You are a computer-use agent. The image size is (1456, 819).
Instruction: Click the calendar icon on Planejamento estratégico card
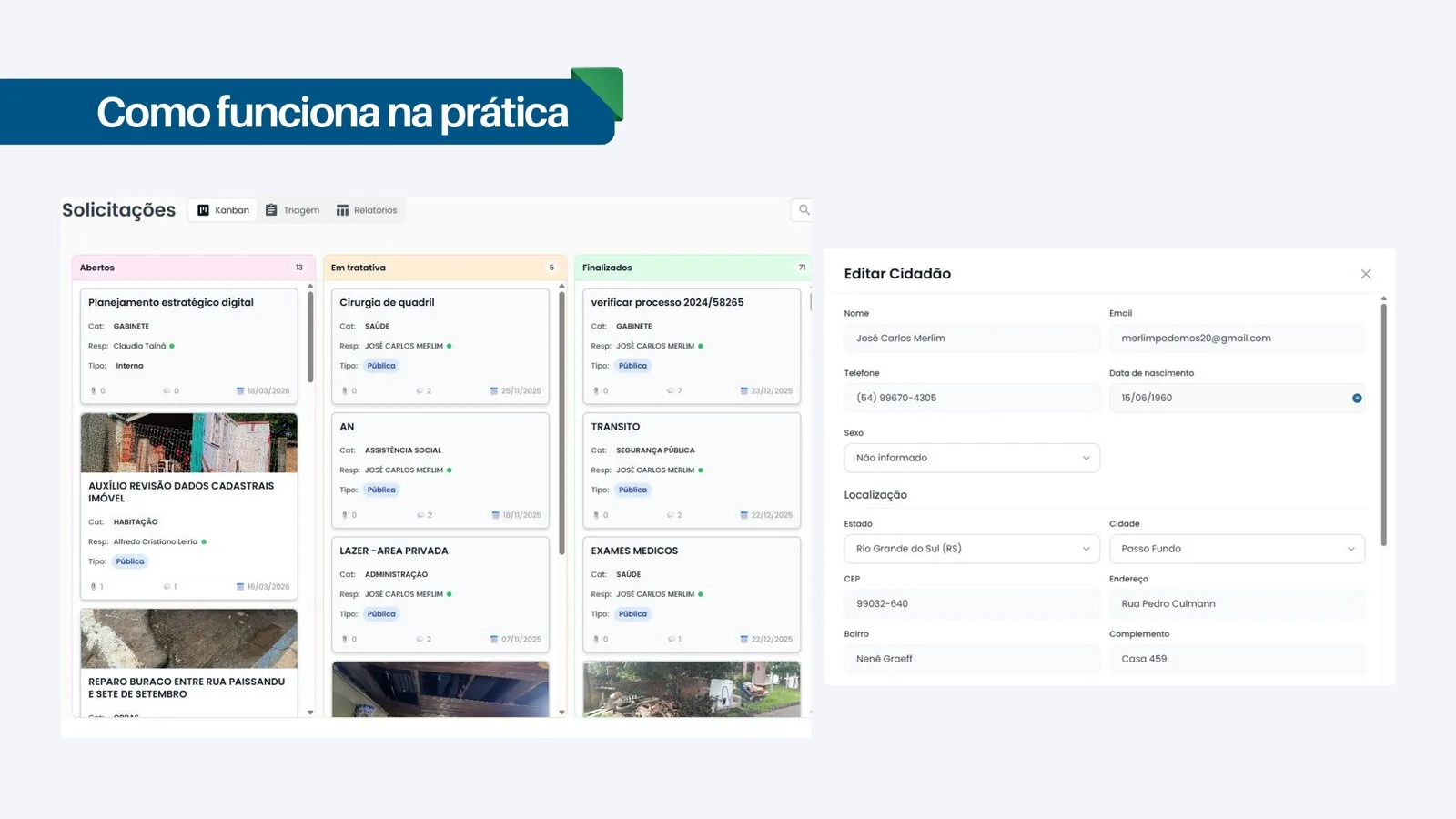[240, 391]
